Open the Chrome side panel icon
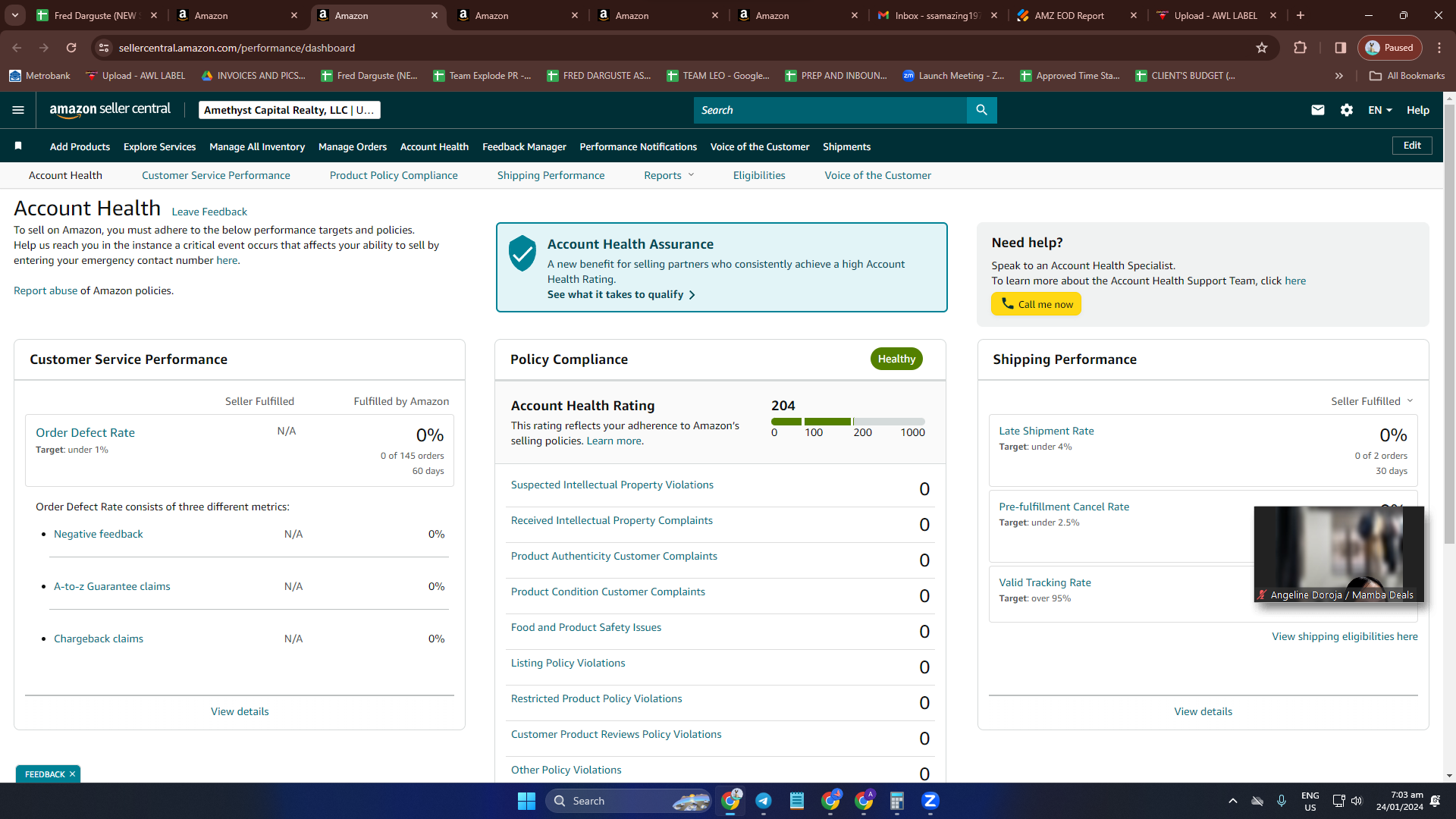1456x819 pixels. click(x=1341, y=48)
